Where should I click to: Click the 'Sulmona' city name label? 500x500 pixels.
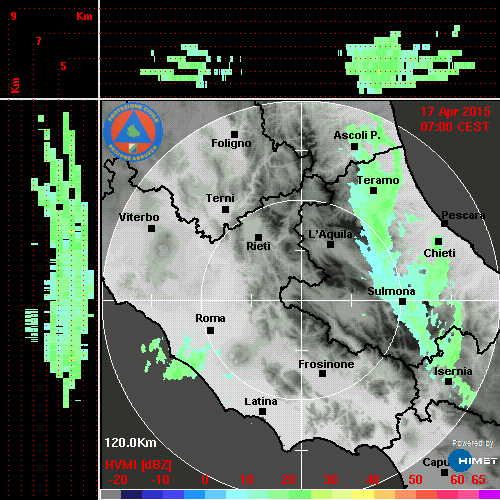(x=391, y=291)
